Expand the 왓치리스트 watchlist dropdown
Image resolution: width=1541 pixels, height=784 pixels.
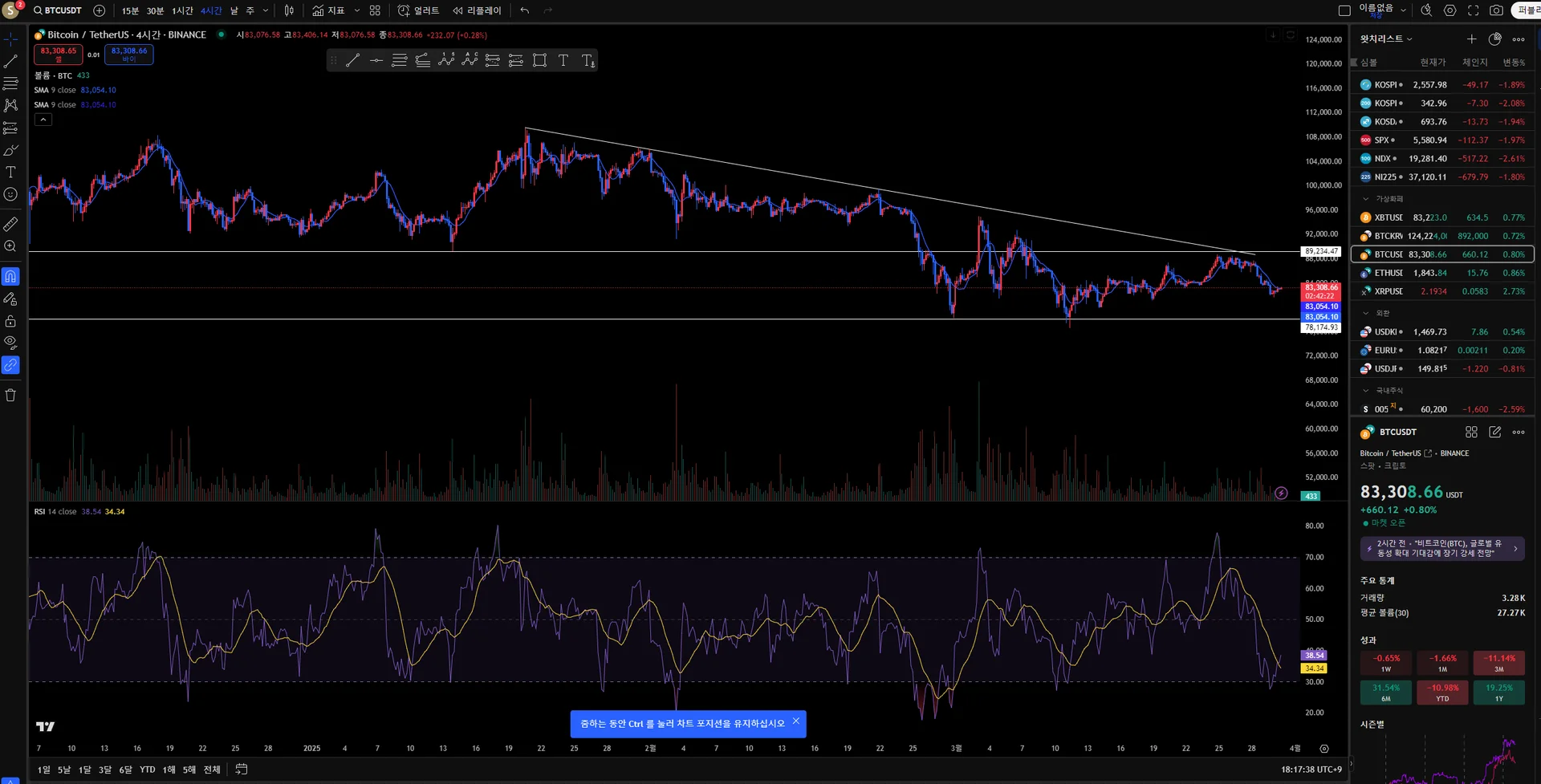(x=1386, y=39)
